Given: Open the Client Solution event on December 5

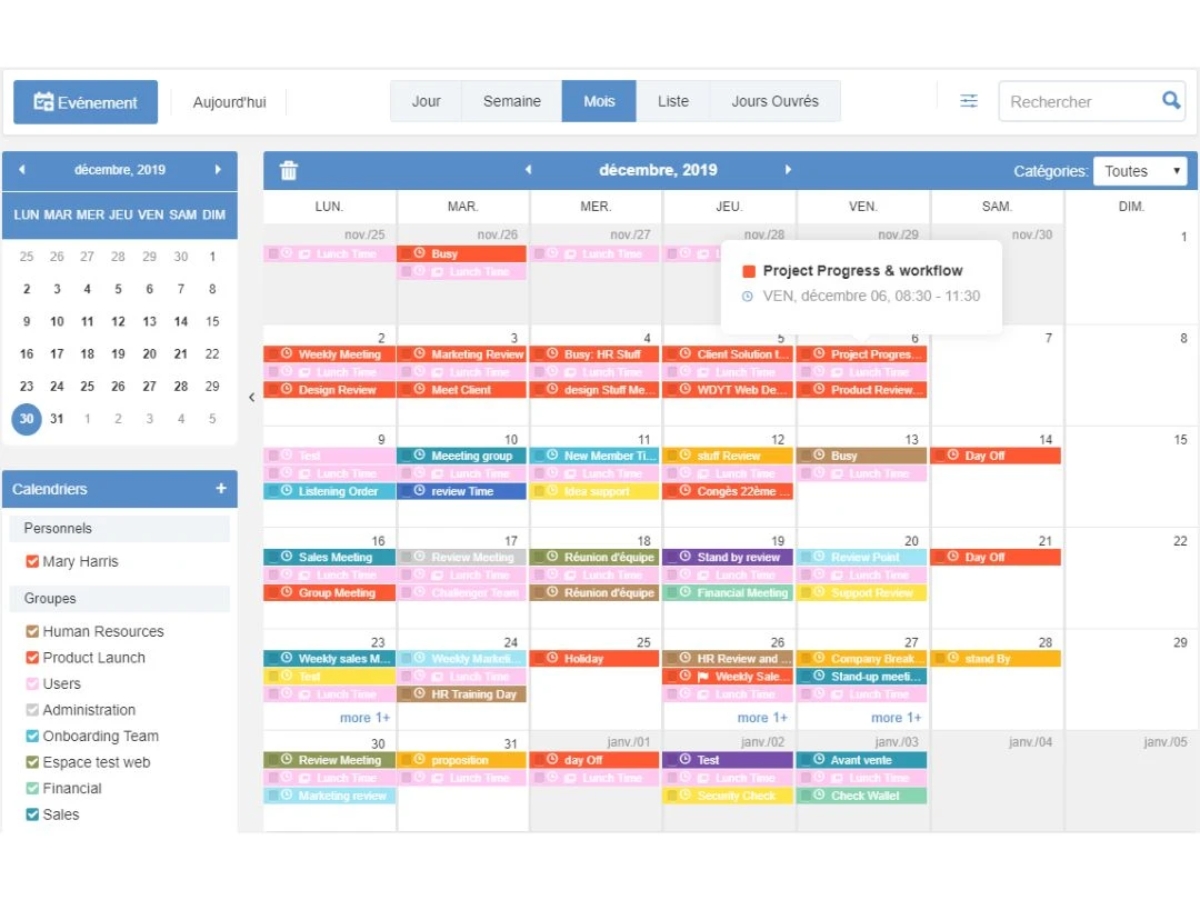Looking at the screenshot, I should pos(728,354).
